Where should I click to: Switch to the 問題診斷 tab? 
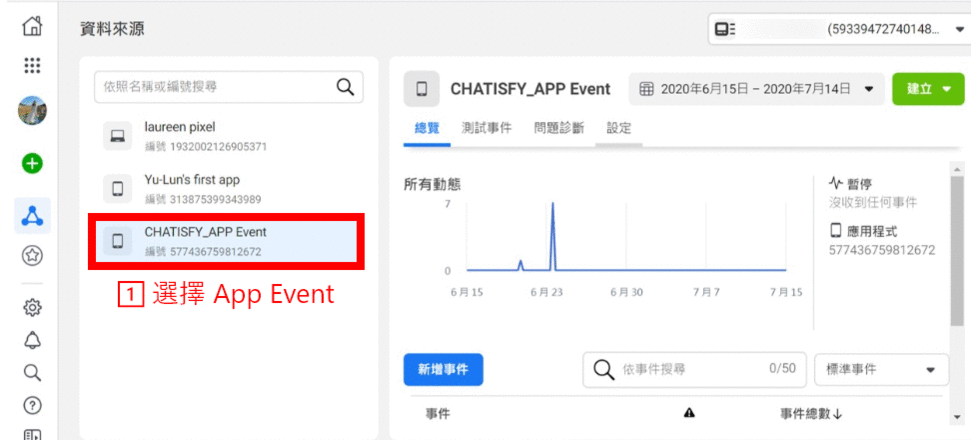click(558, 128)
